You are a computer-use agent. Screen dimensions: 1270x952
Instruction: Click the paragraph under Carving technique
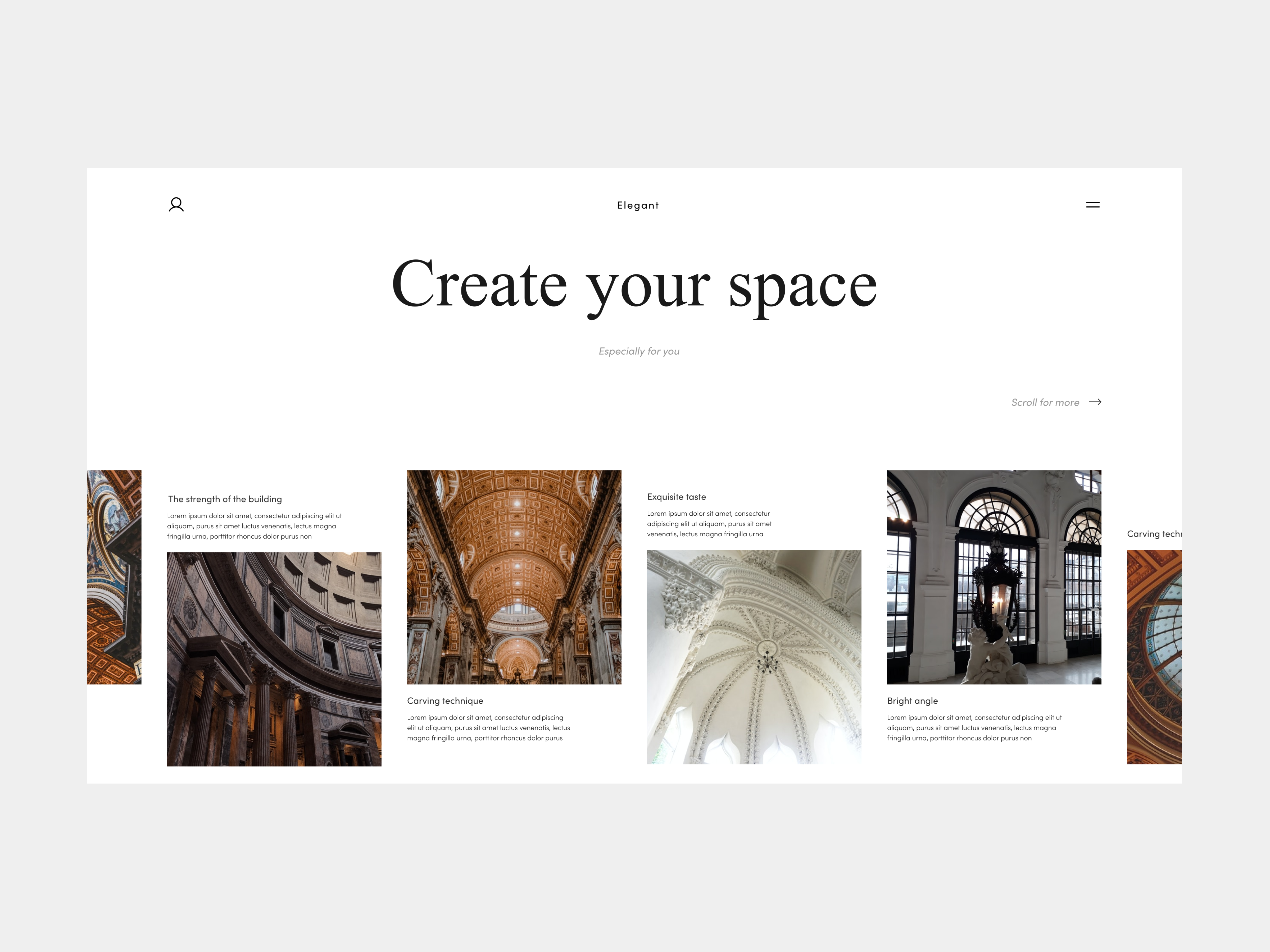[489, 728]
